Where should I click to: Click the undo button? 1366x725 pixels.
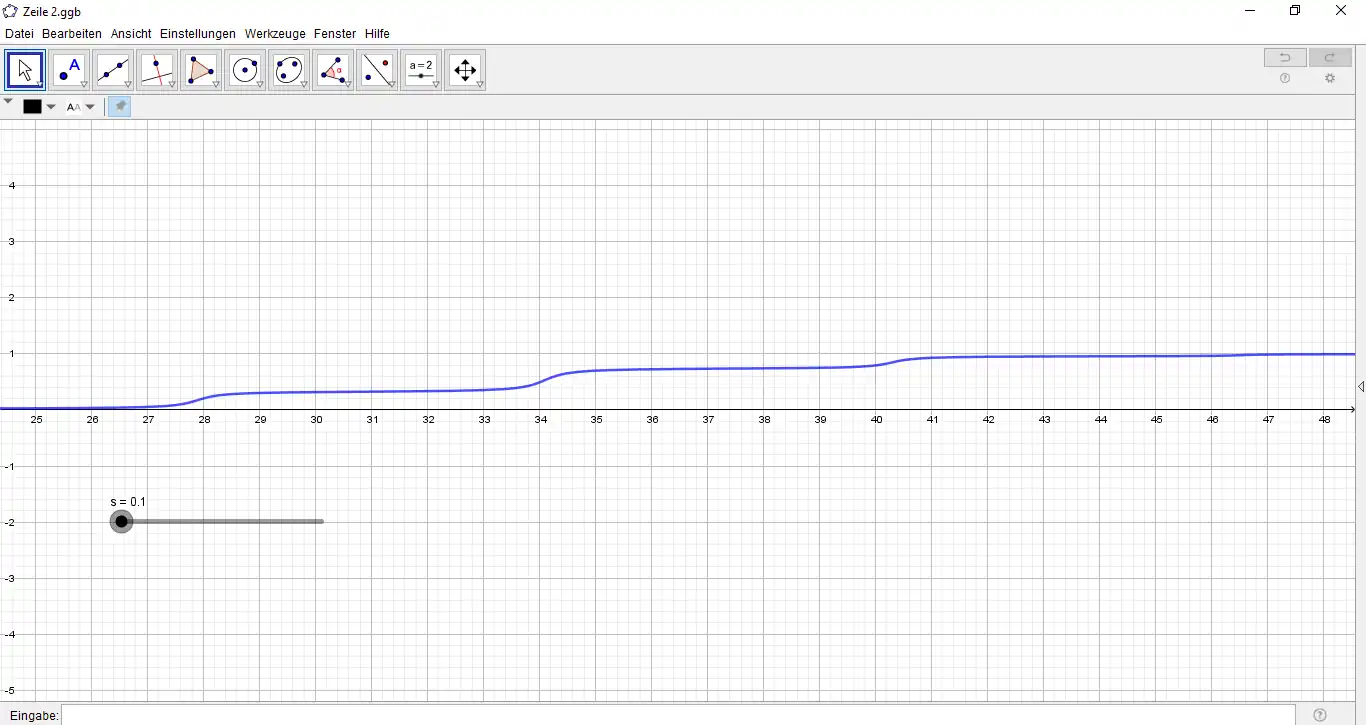click(x=1285, y=57)
